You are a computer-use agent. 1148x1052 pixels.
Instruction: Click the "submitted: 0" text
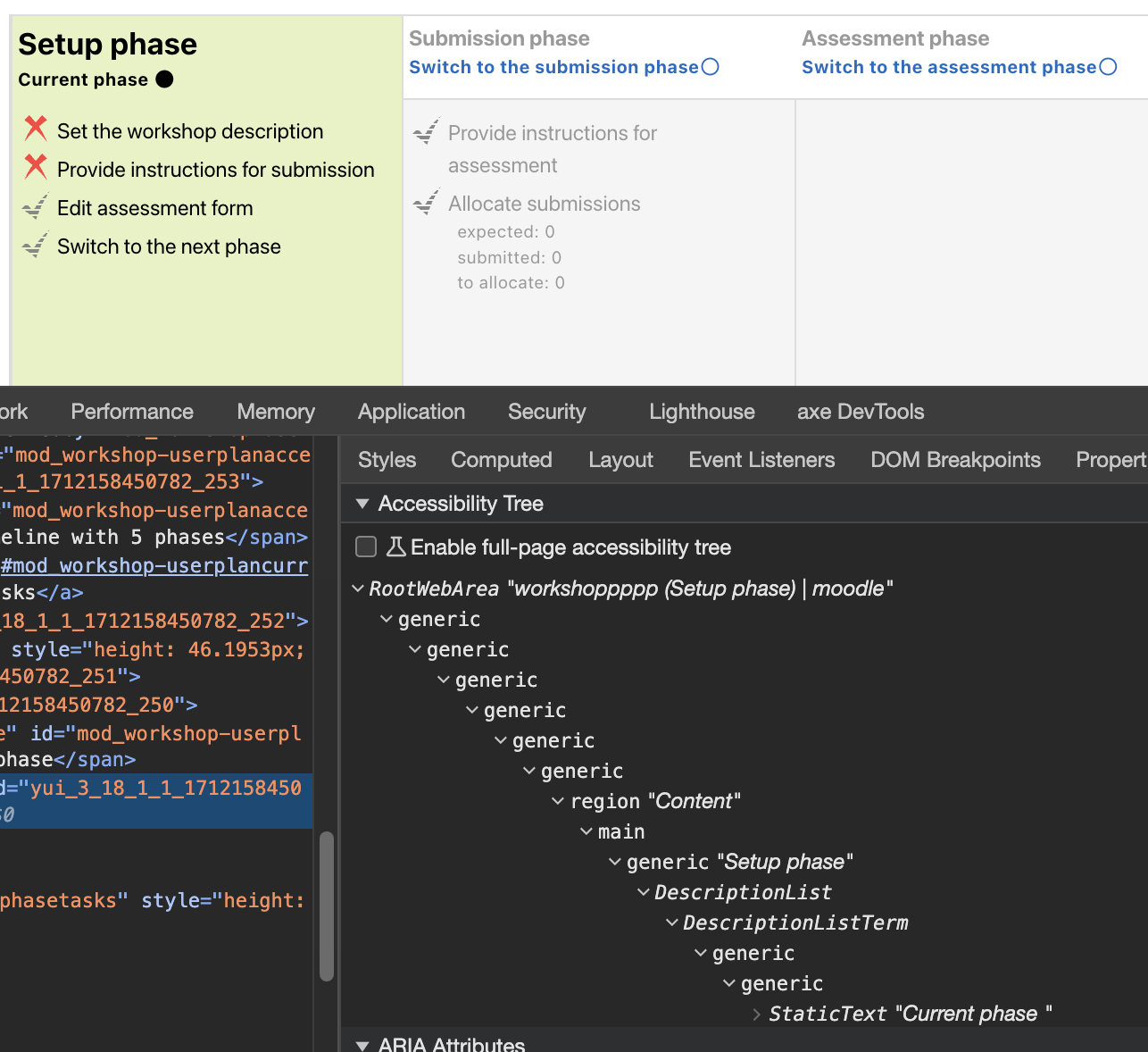pyautogui.click(x=510, y=257)
